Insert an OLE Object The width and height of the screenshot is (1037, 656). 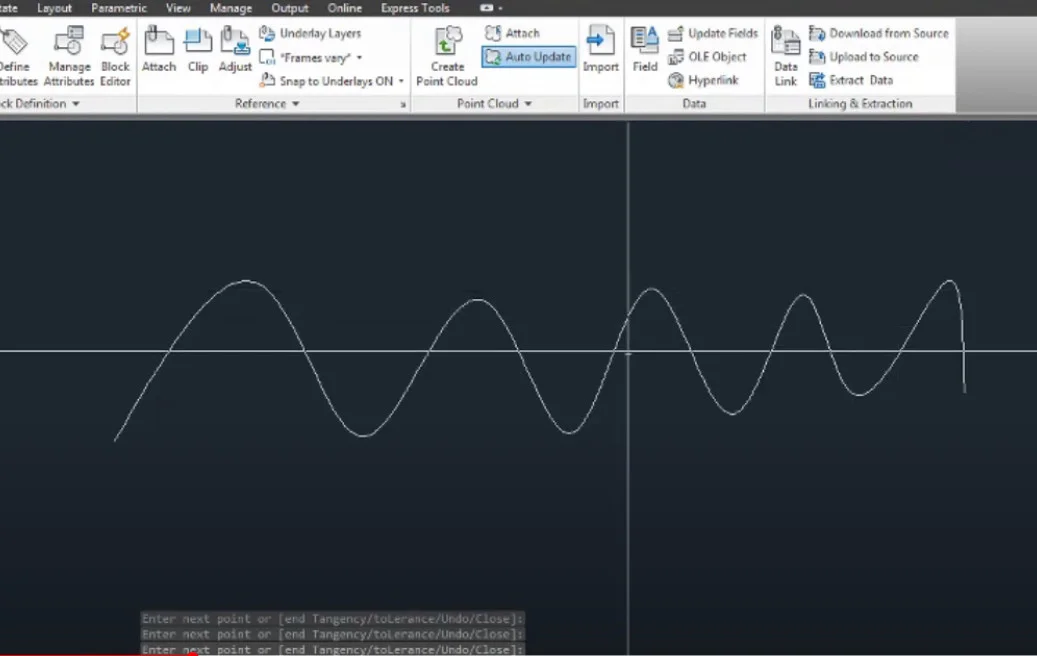point(706,57)
